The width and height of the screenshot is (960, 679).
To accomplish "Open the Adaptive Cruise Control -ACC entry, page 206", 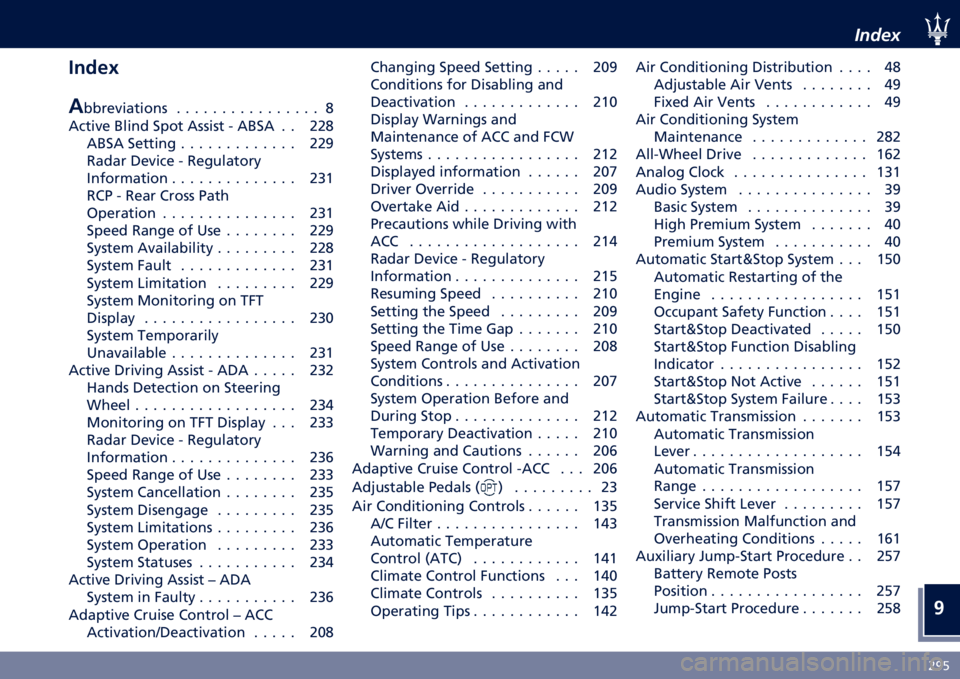I will 484,468.
